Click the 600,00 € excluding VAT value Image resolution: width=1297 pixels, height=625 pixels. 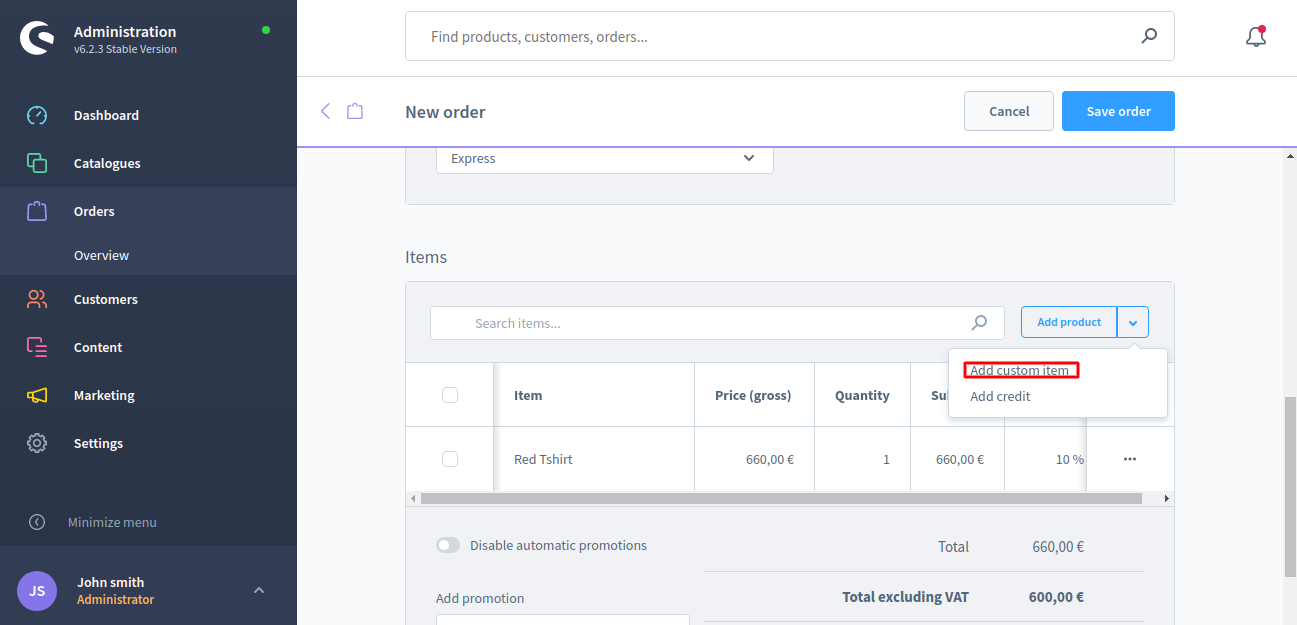tap(1056, 597)
